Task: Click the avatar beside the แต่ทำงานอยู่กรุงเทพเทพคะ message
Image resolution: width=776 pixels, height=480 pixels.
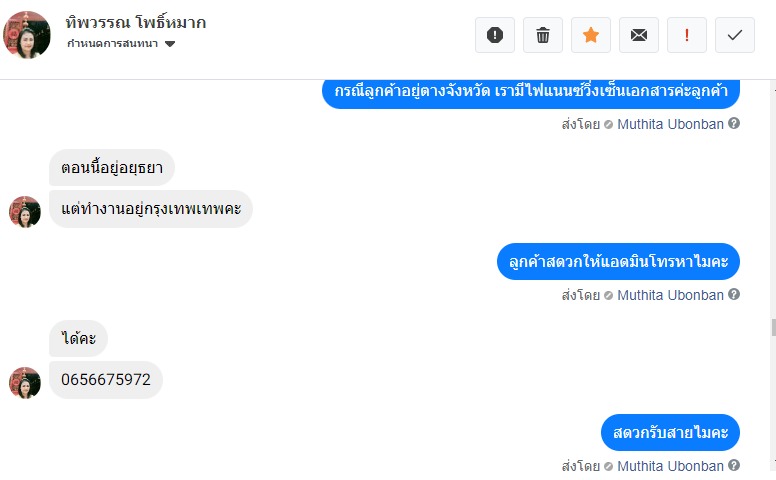Action: 25,212
